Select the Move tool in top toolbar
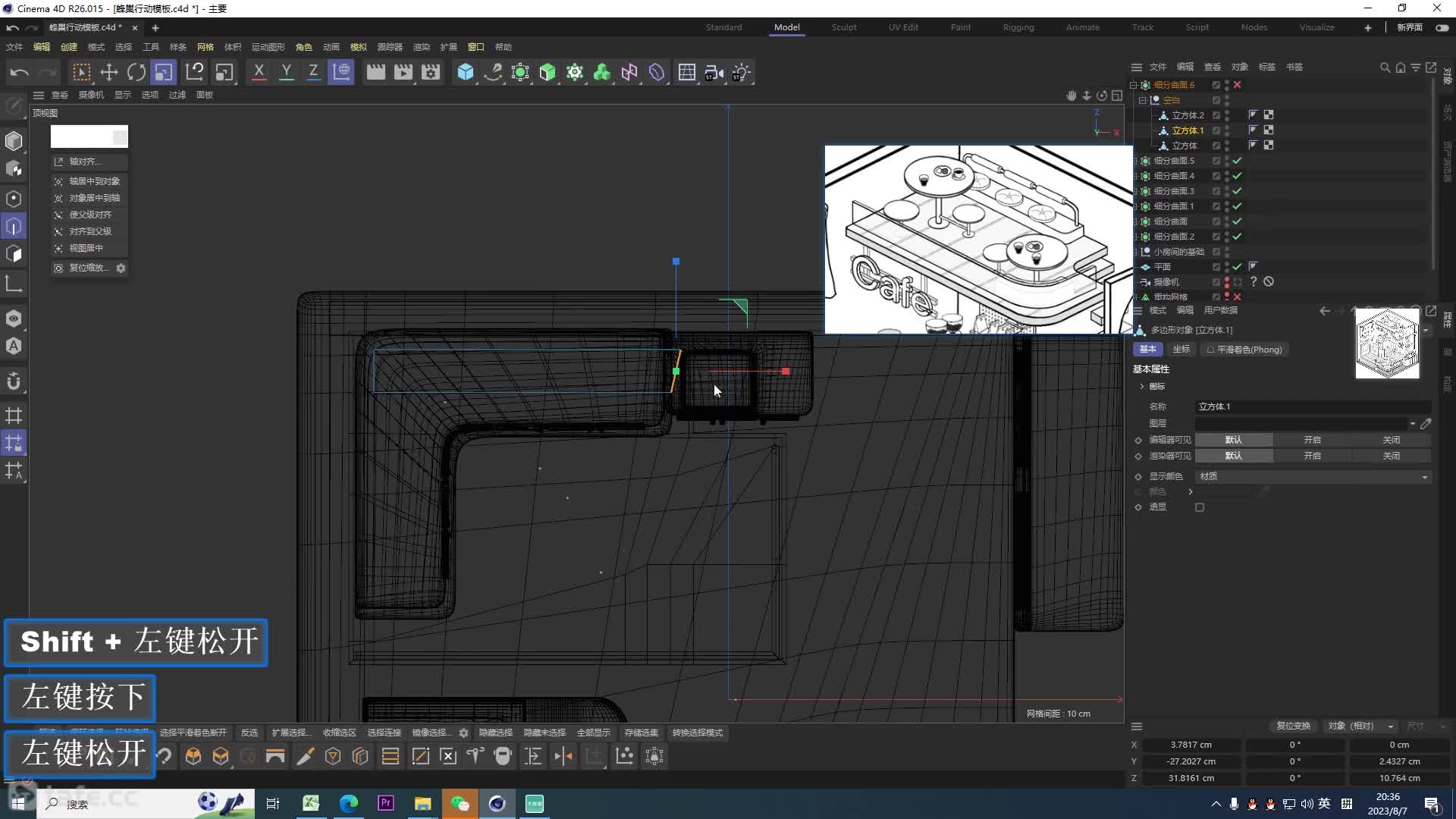 click(x=109, y=72)
